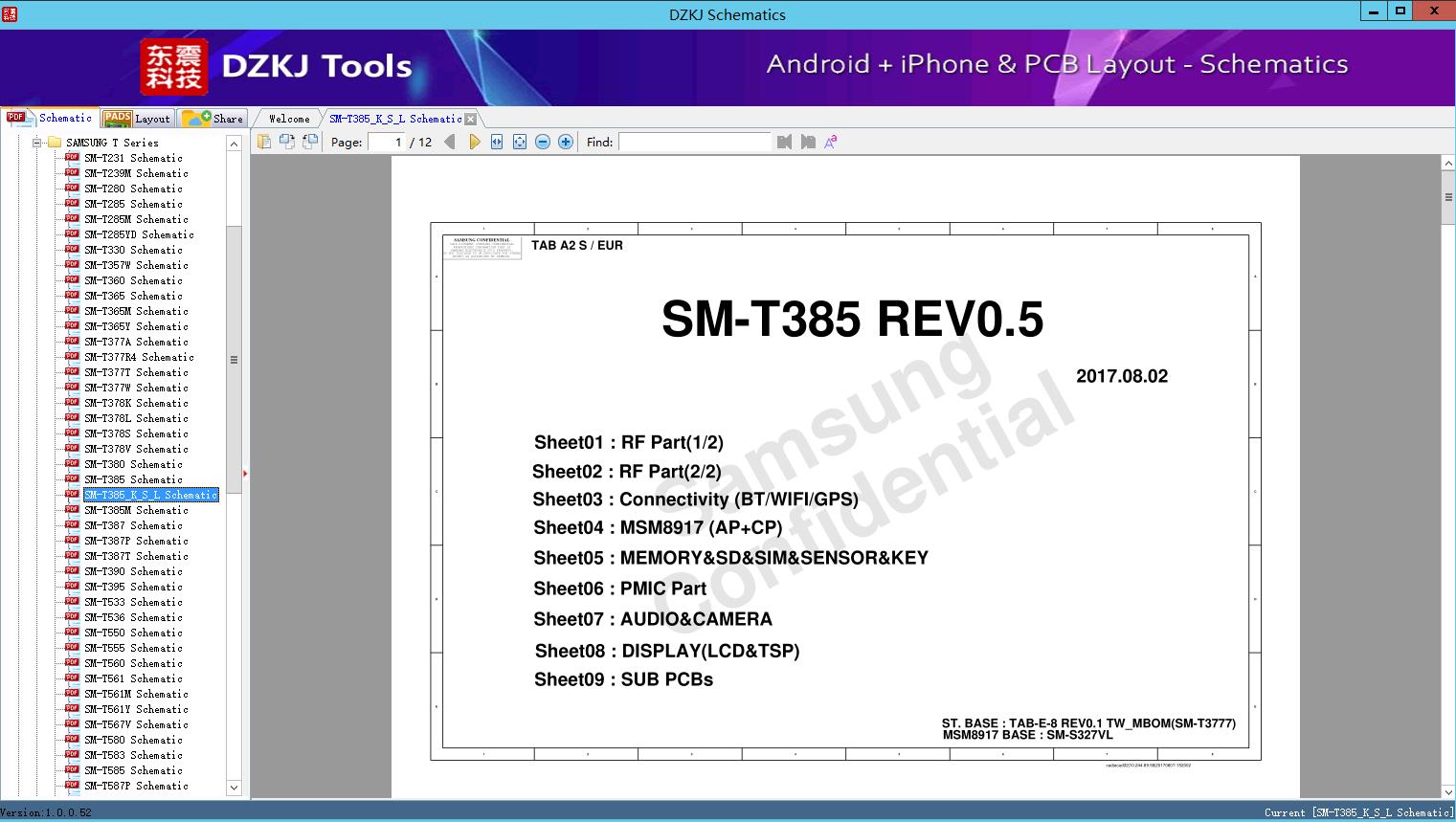Click the page number input field
The height and width of the screenshot is (822, 1456).
pos(387,142)
